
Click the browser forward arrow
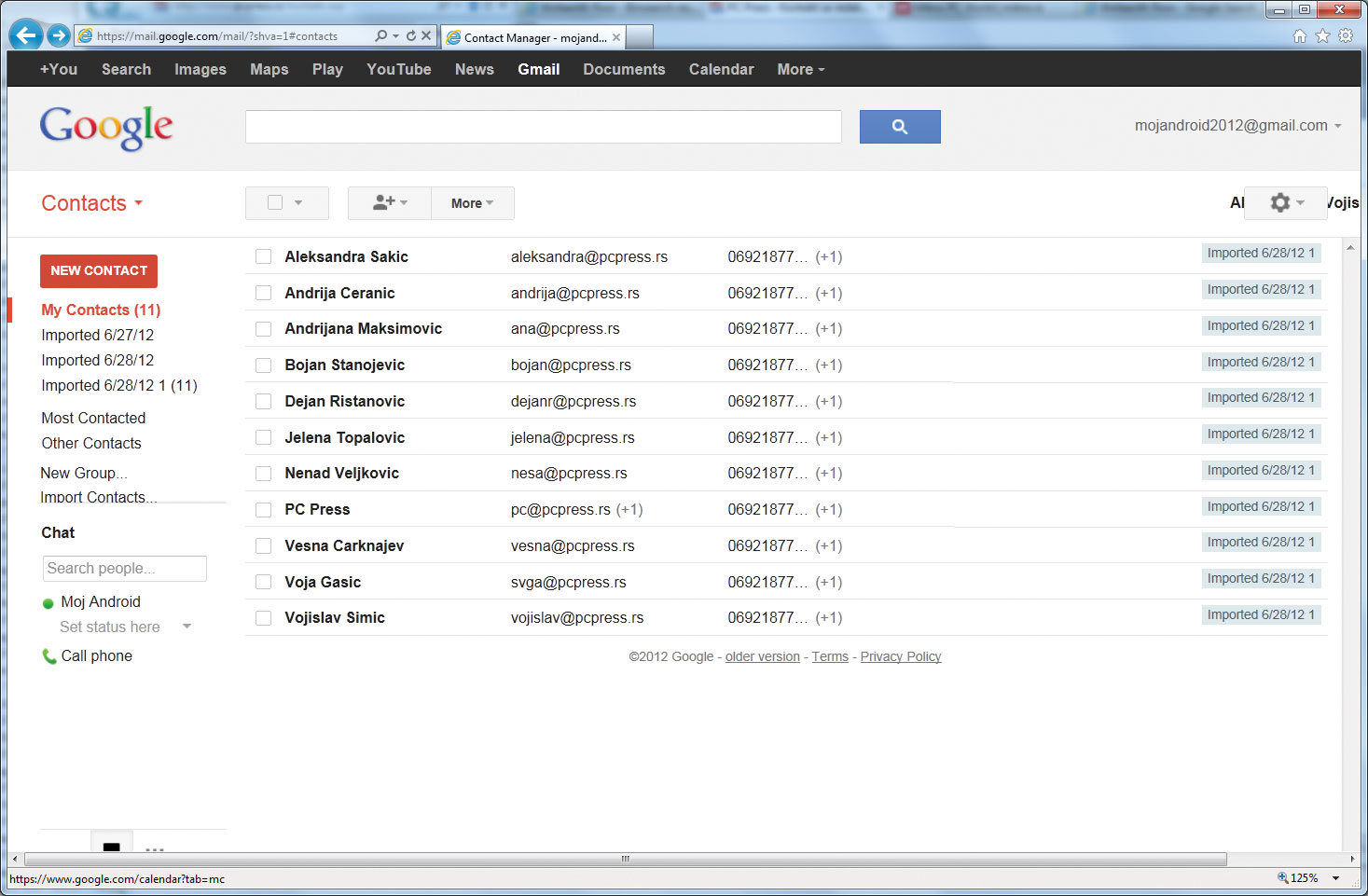click(x=59, y=35)
